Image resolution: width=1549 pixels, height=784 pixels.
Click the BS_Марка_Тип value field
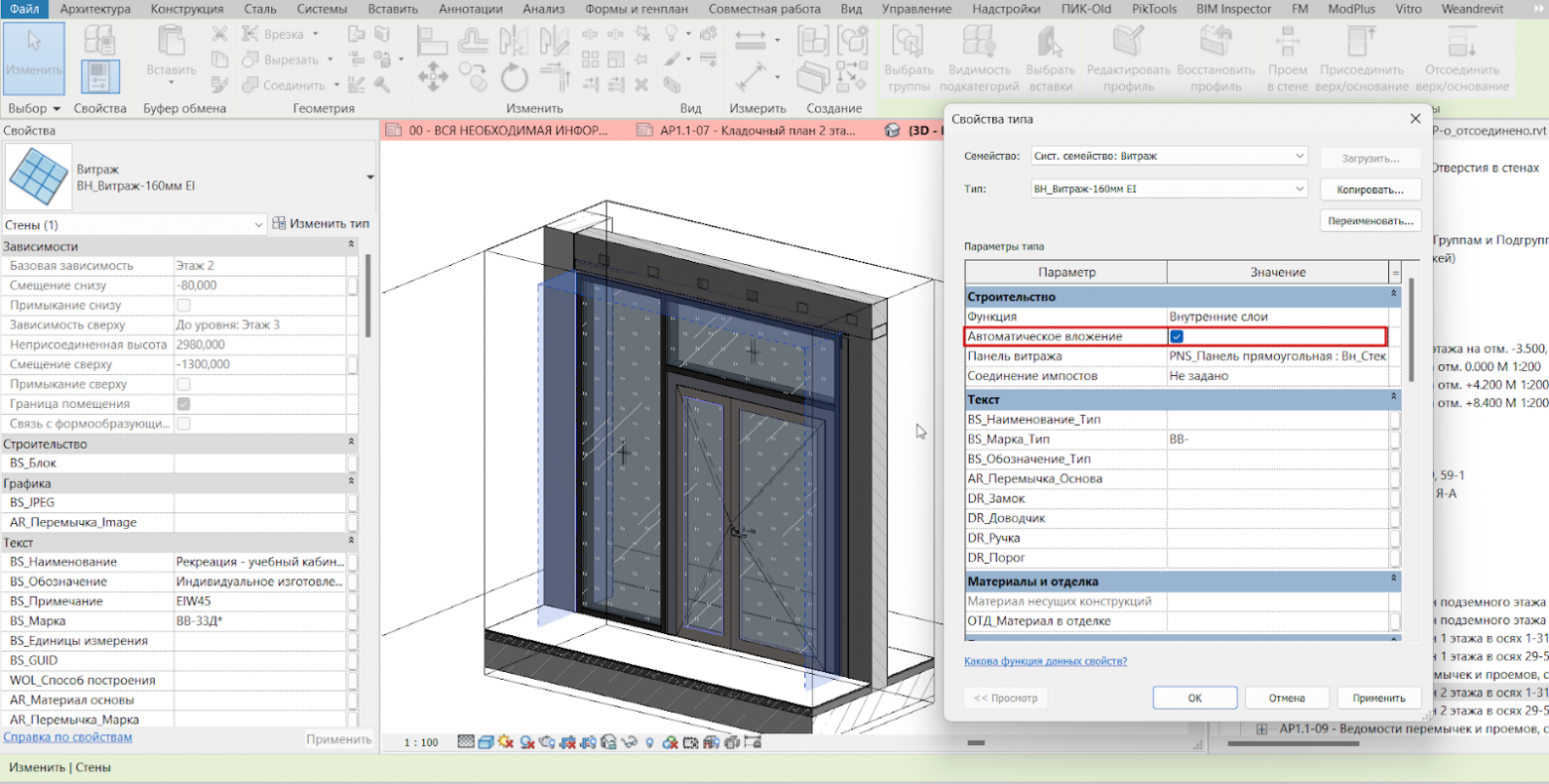coord(1277,440)
